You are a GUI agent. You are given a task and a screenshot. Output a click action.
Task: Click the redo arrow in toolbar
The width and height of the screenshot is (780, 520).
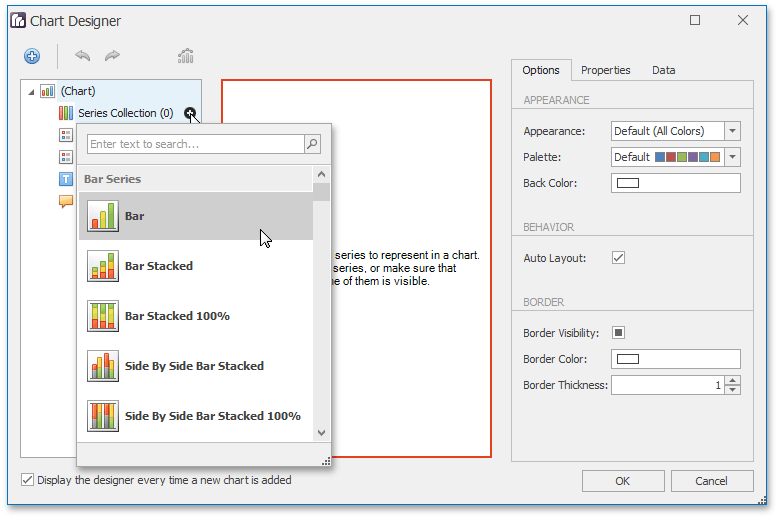pos(112,56)
